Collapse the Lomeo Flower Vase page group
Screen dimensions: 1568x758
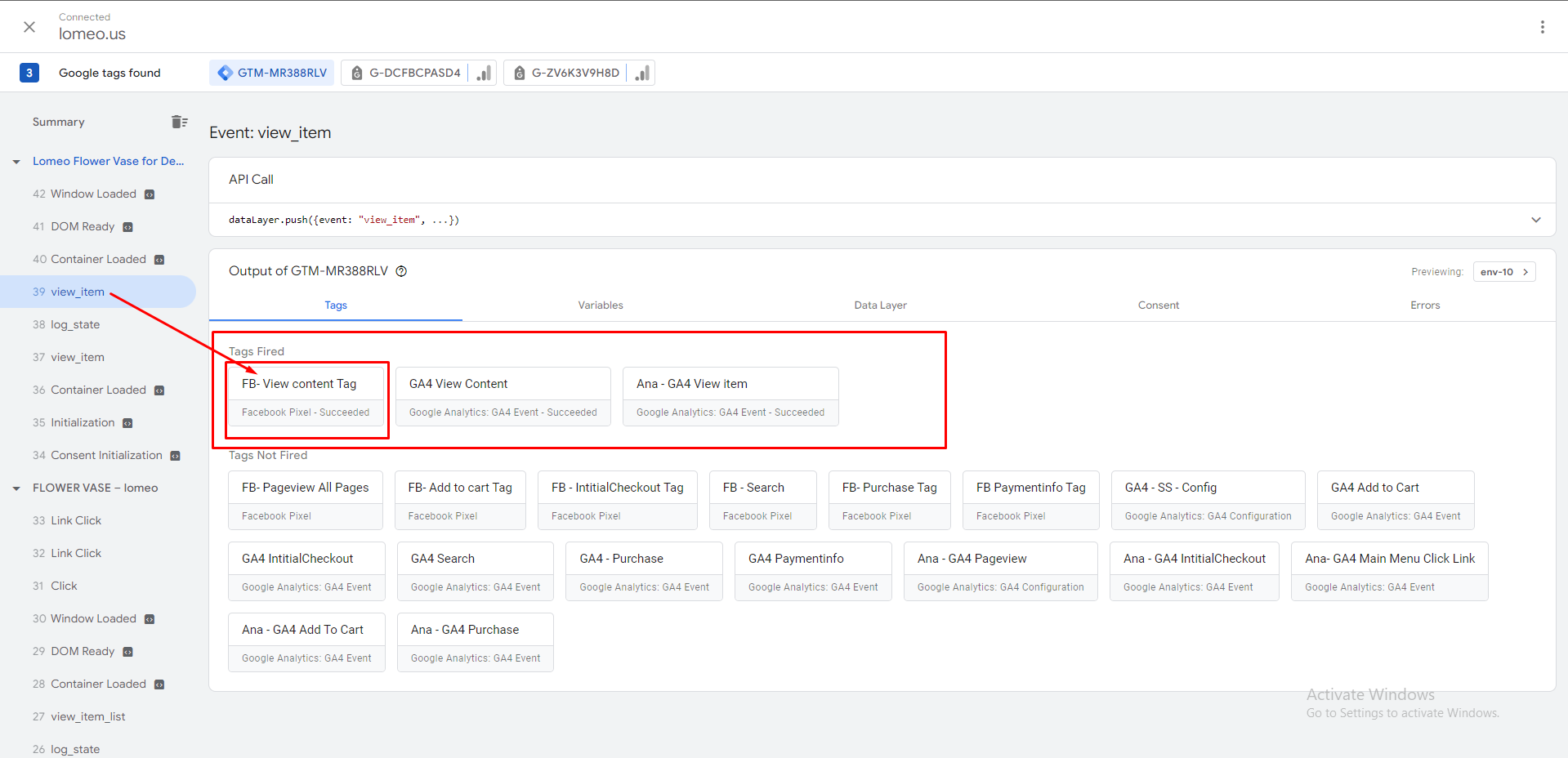pos(16,162)
